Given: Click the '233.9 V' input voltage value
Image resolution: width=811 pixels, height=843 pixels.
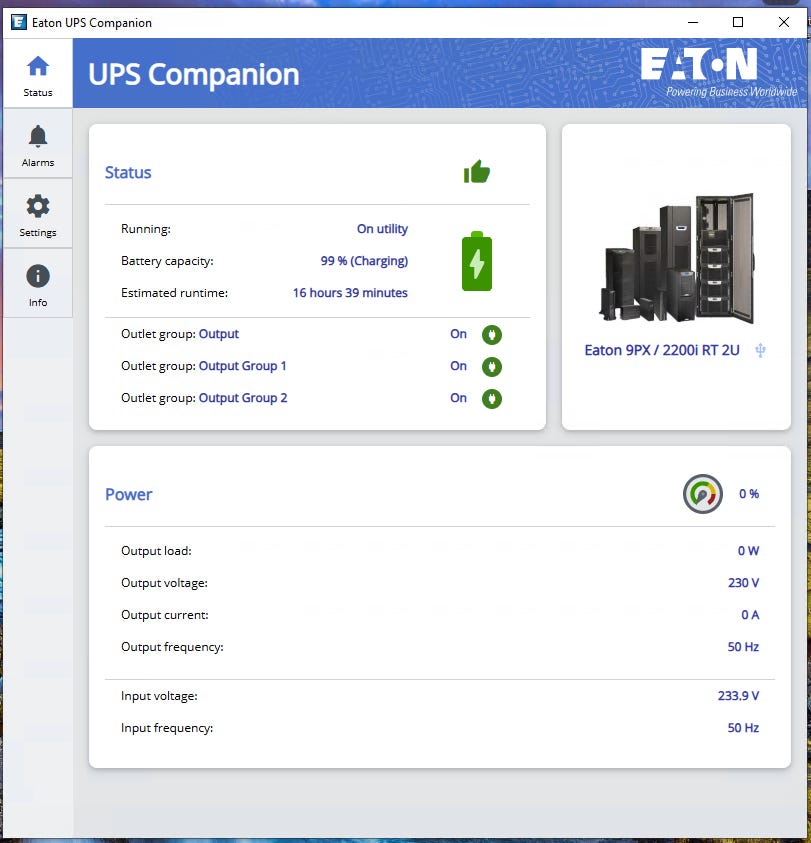Looking at the screenshot, I should pyautogui.click(x=738, y=696).
